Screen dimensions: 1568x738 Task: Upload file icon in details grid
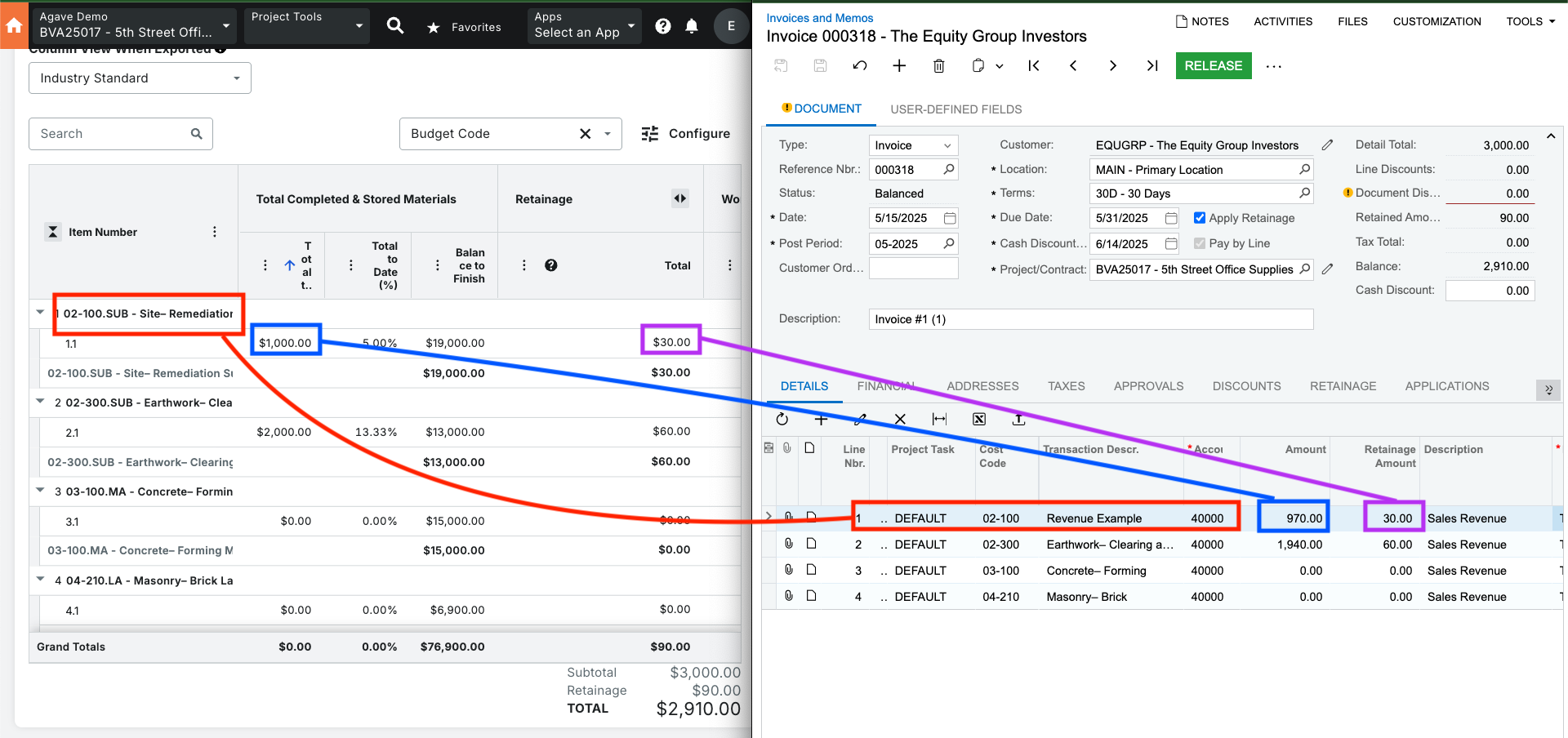coord(1018,419)
